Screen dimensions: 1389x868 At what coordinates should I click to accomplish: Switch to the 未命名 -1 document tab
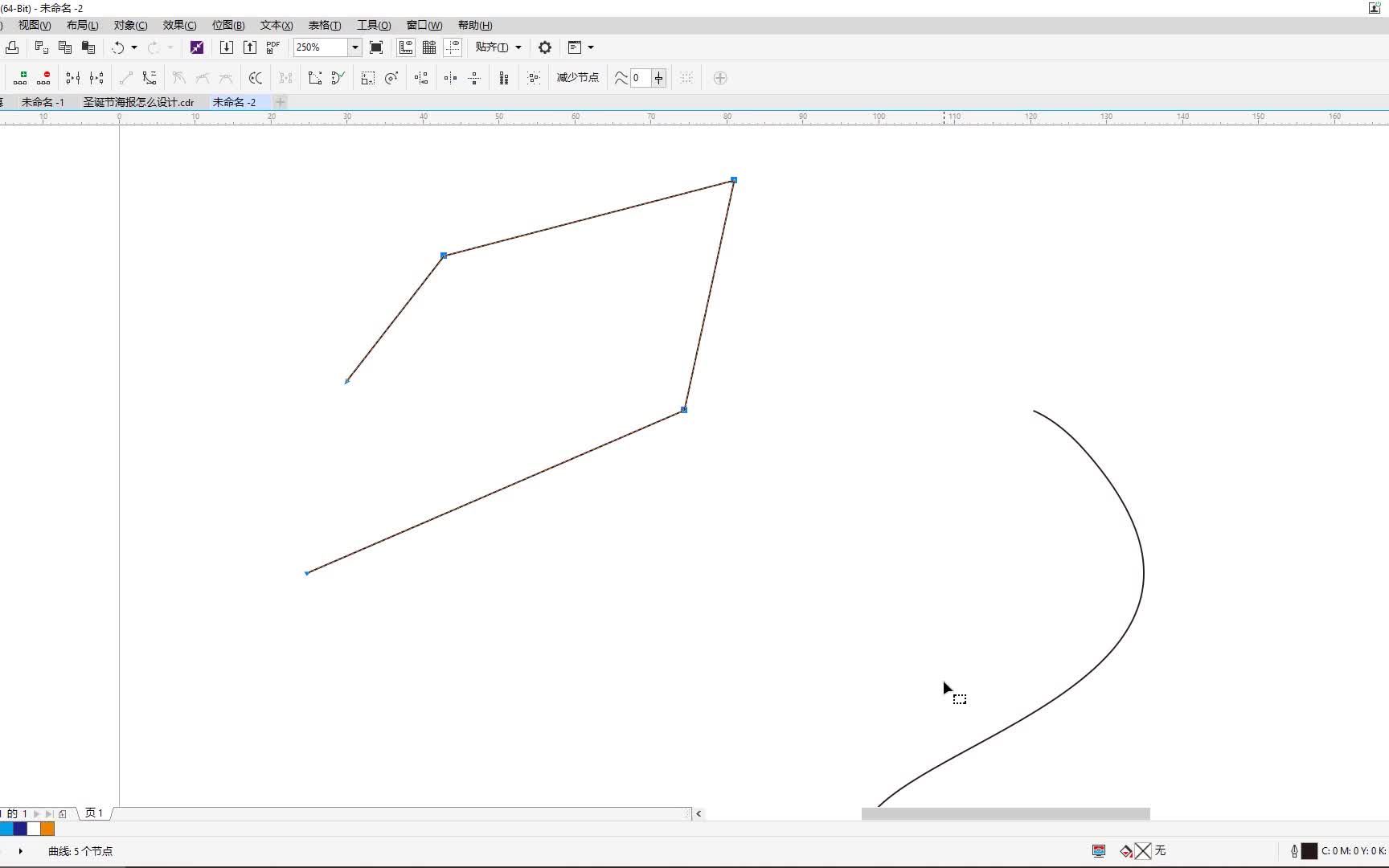[43, 102]
